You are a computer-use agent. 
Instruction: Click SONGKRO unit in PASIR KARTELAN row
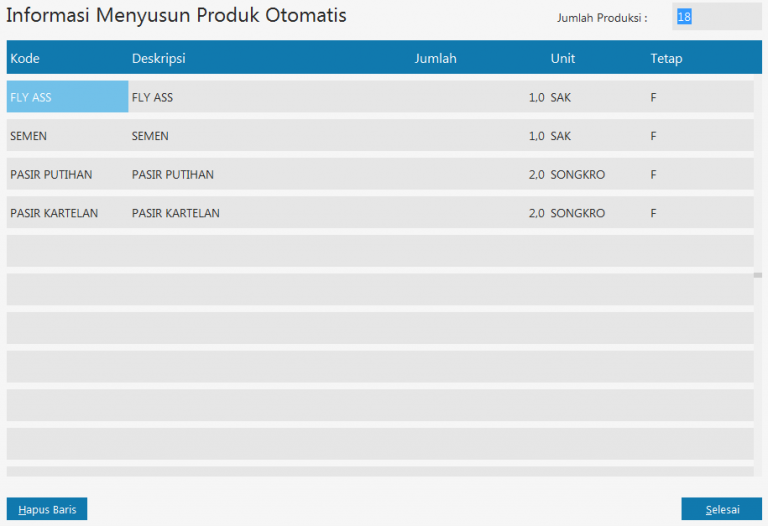pos(577,213)
